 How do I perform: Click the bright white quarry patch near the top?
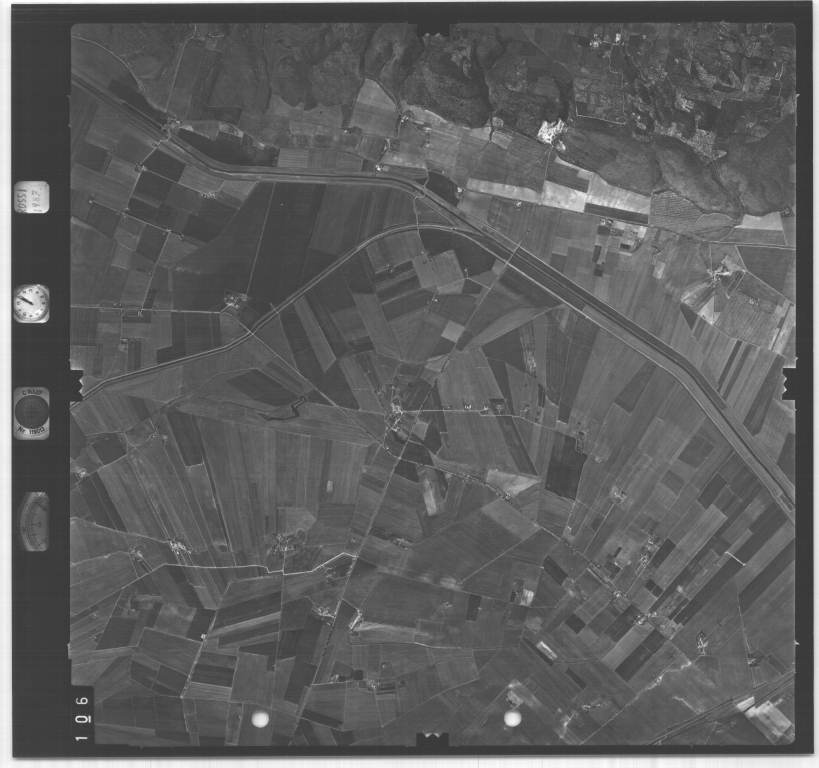(551, 131)
